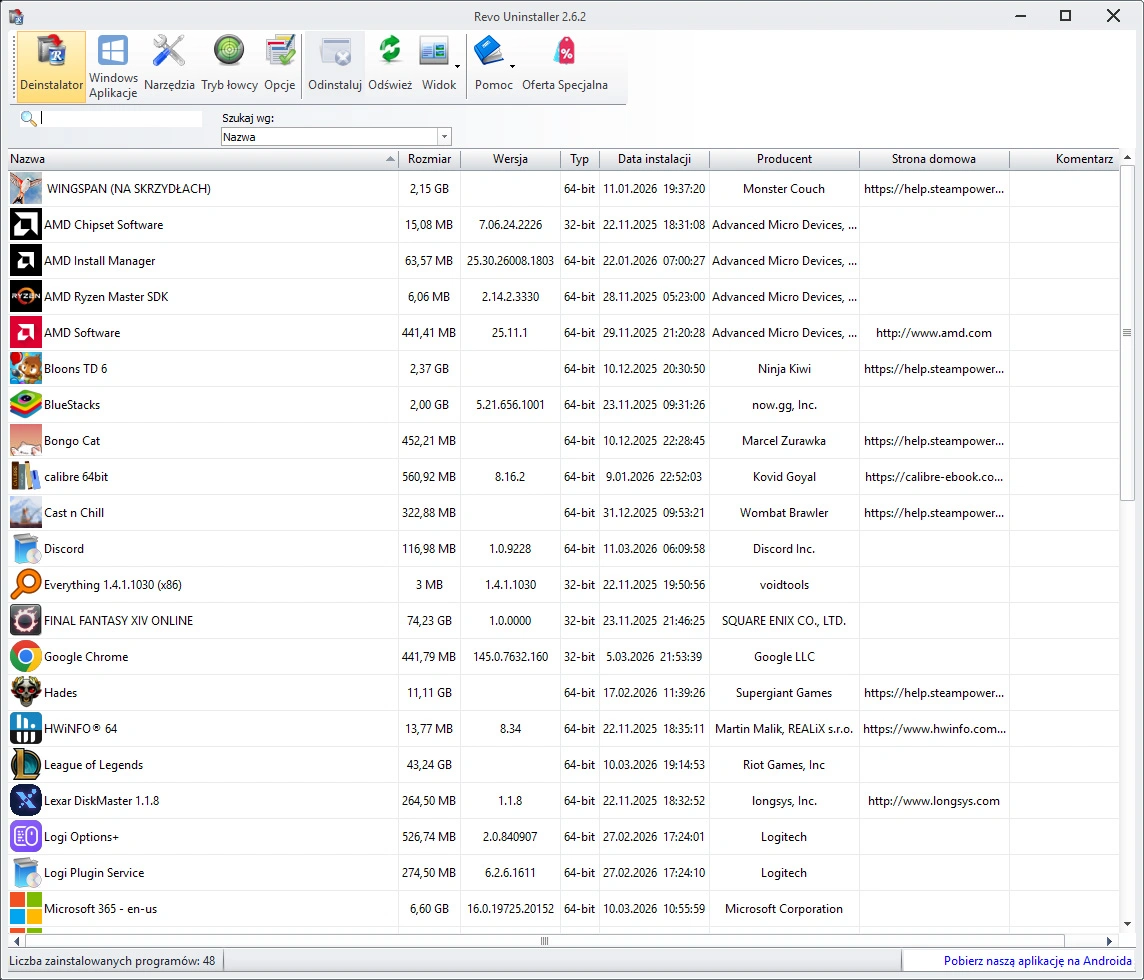1144x980 pixels.
Task: Sort by Data instalacji column header
Action: pos(654,159)
